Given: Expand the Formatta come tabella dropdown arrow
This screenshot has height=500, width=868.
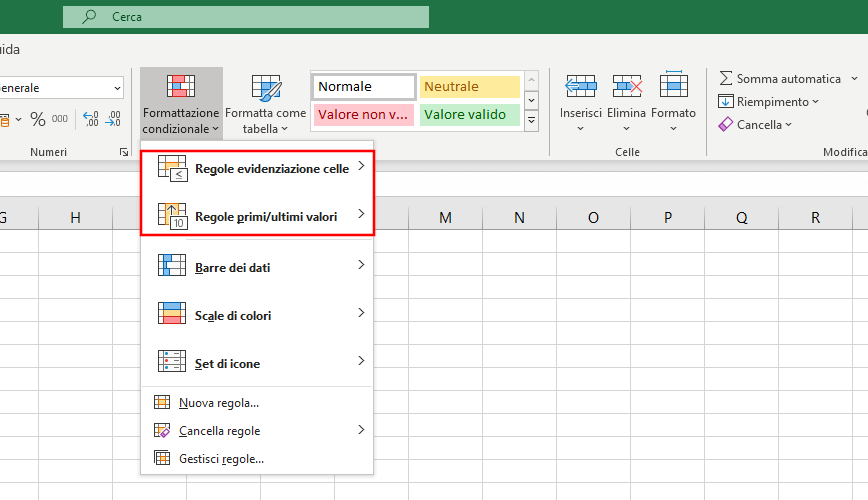Looking at the screenshot, I should point(285,128).
